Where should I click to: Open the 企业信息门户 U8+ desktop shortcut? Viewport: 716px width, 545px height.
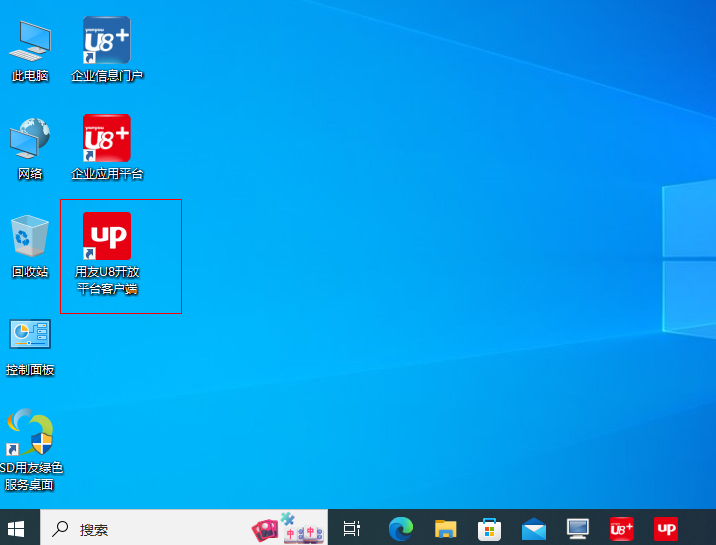107,41
